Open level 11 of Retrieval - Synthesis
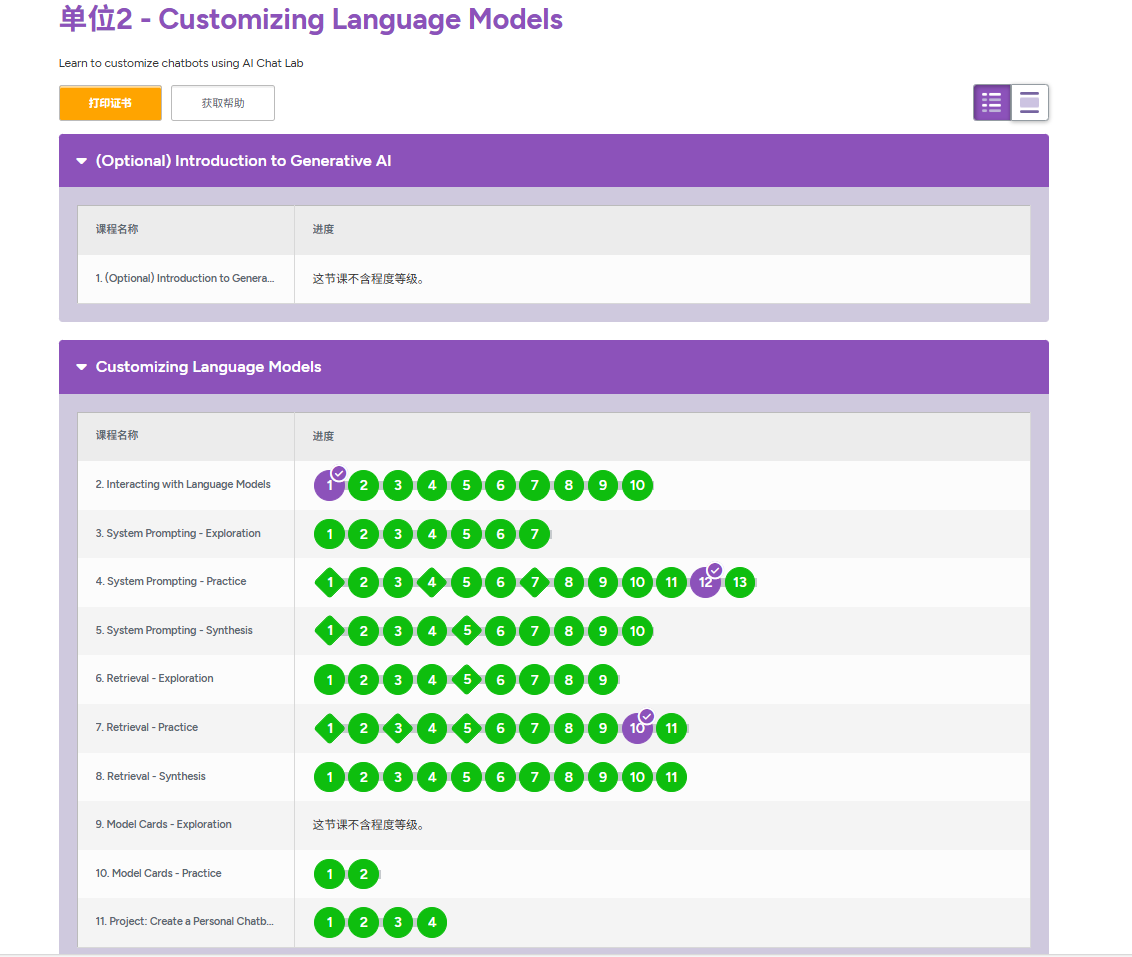Image resolution: width=1132 pixels, height=957 pixels. point(671,777)
